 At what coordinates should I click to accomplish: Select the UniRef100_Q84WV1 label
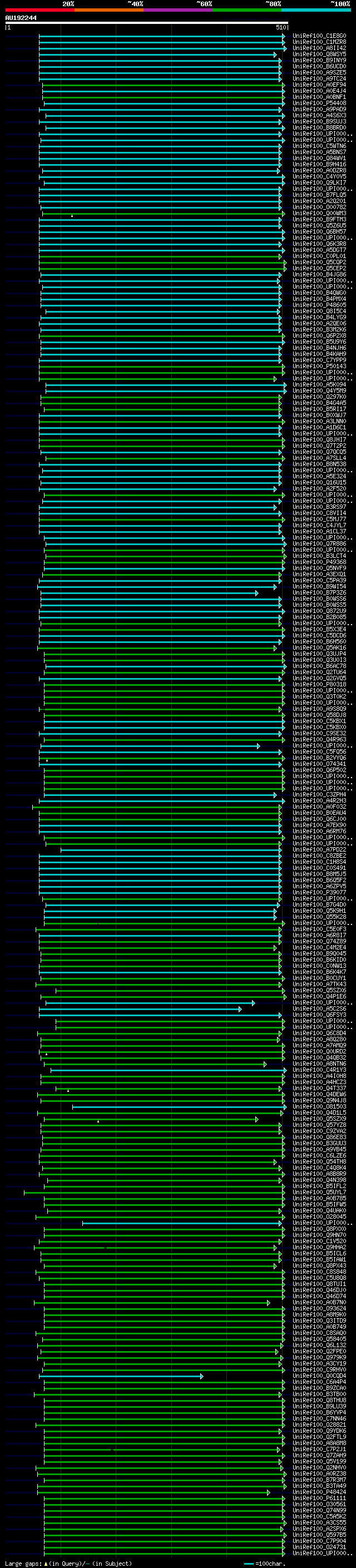(319, 159)
